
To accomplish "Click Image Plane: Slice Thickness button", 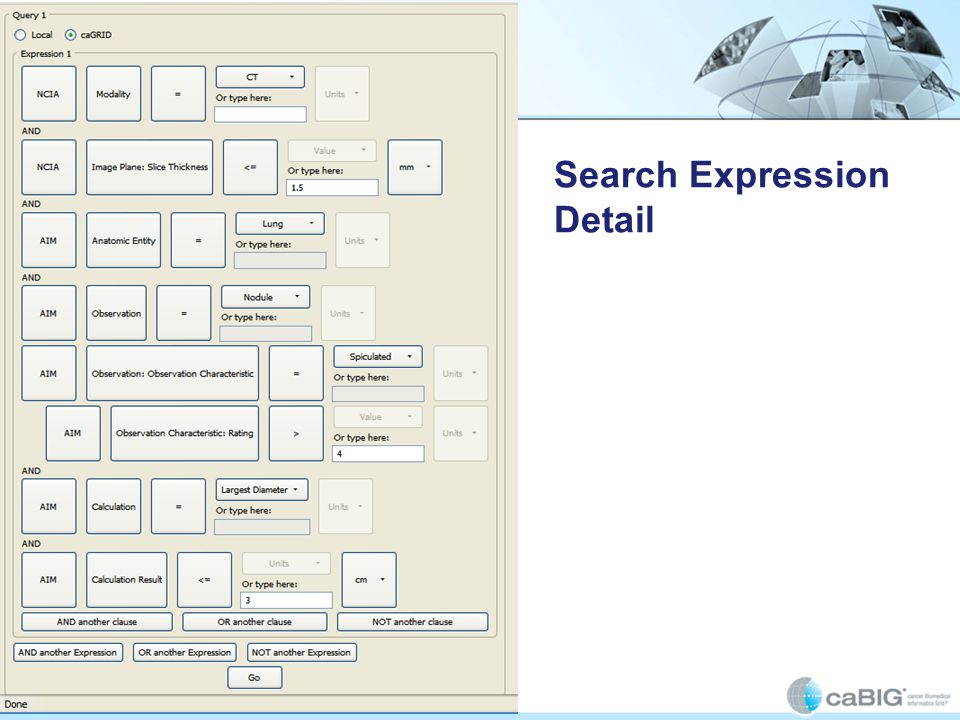I will tap(149, 167).
